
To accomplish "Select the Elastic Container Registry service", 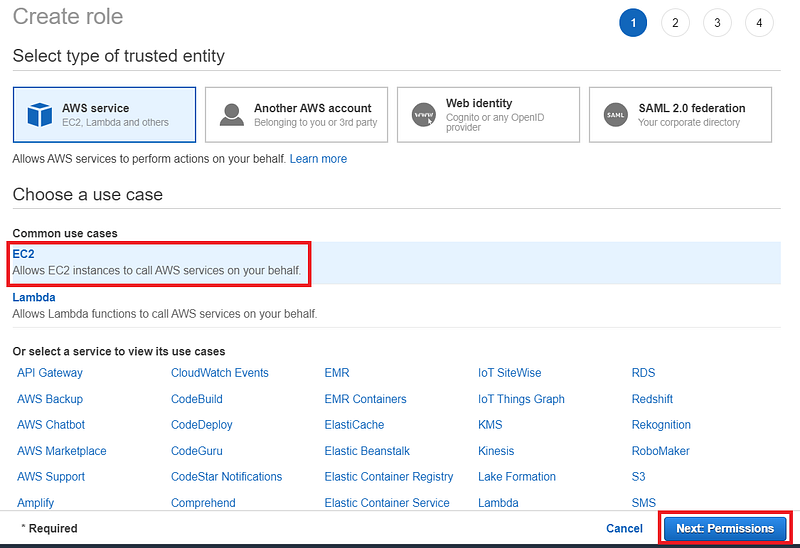I will click(389, 477).
